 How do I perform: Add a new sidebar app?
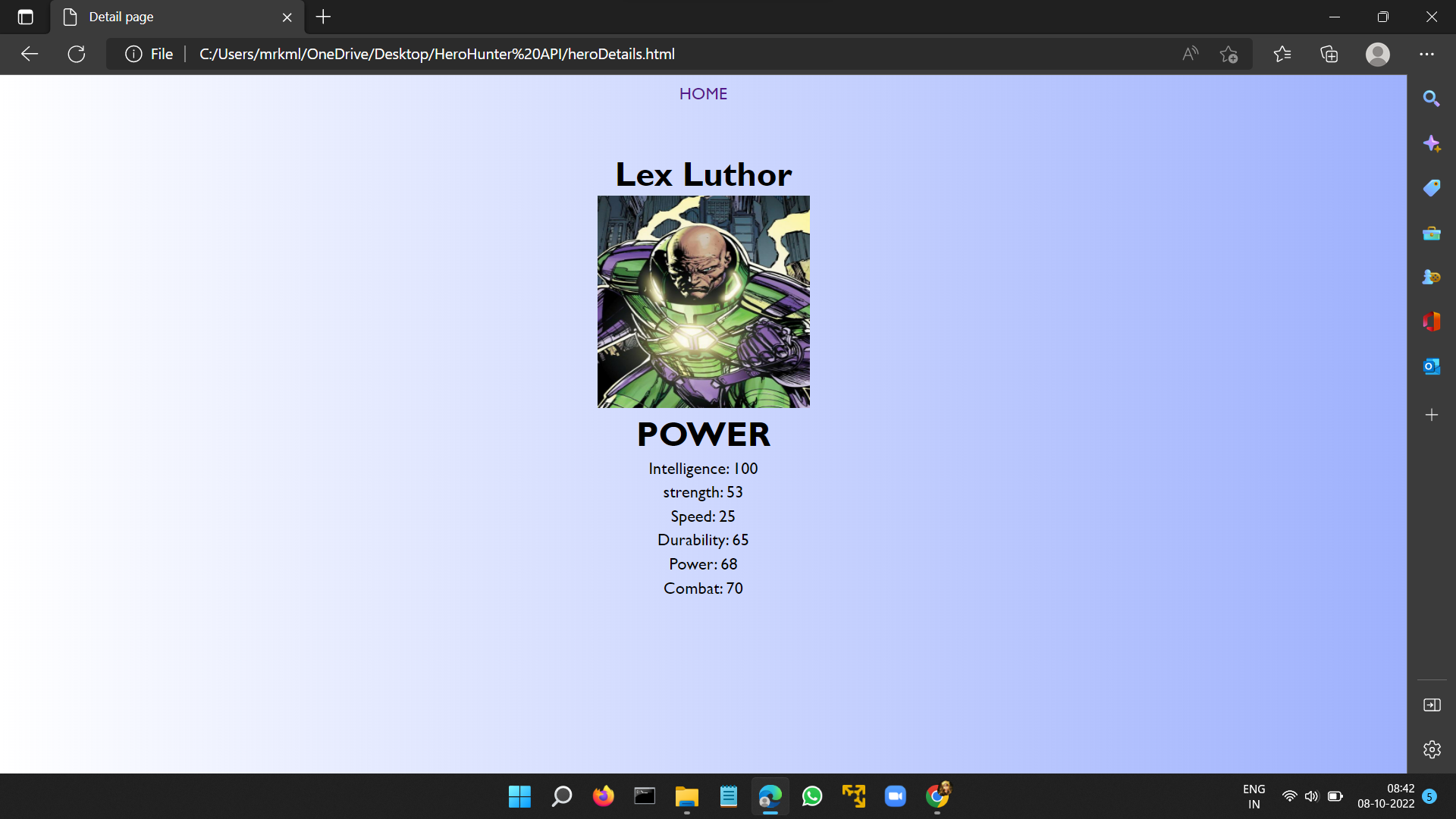pos(1431,415)
